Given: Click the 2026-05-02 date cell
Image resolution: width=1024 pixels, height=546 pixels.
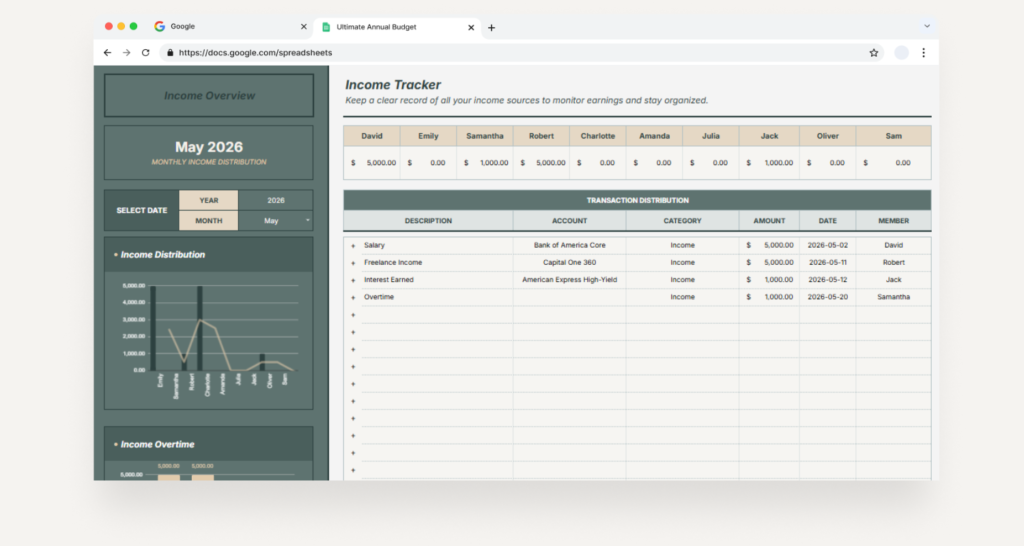Looking at the screenshot, I should (827, 246).
